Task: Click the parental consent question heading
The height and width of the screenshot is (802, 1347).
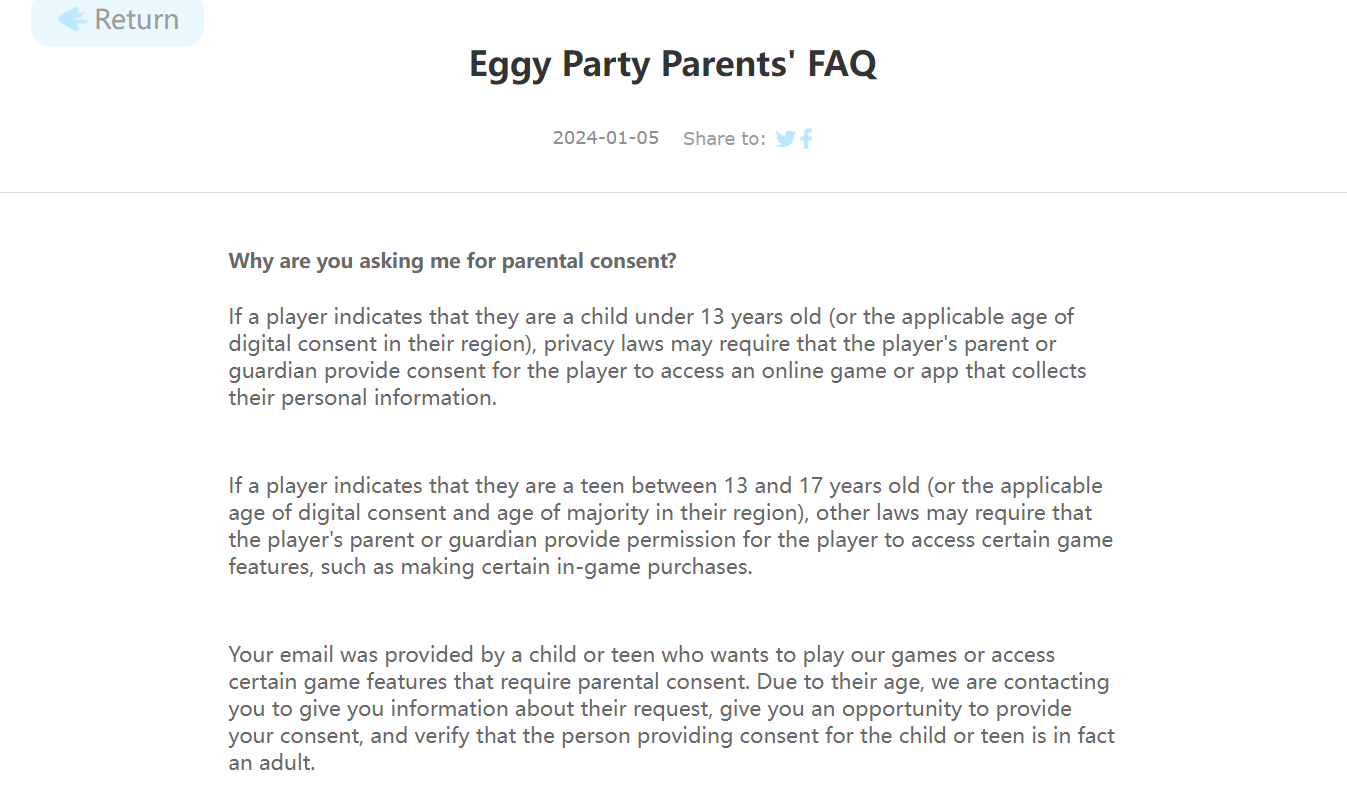Action: (452, 261)
